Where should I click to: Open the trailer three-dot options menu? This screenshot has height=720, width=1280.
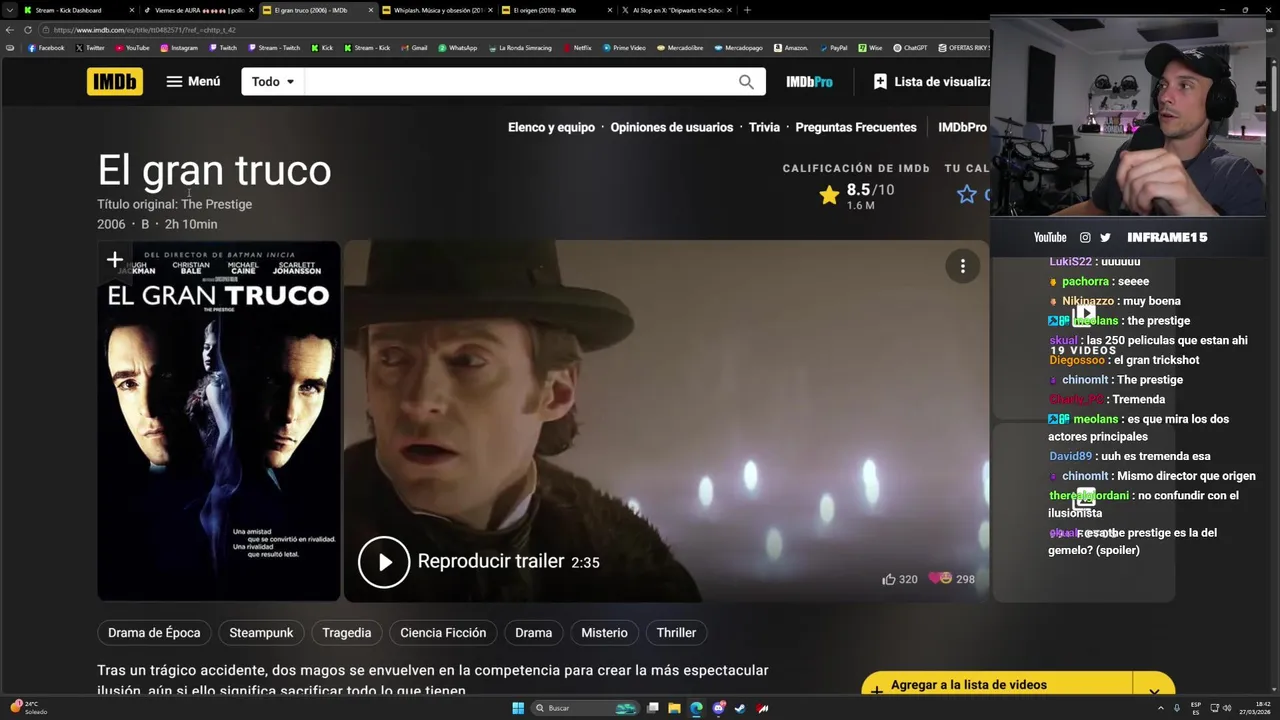click(x=962, y=266)
